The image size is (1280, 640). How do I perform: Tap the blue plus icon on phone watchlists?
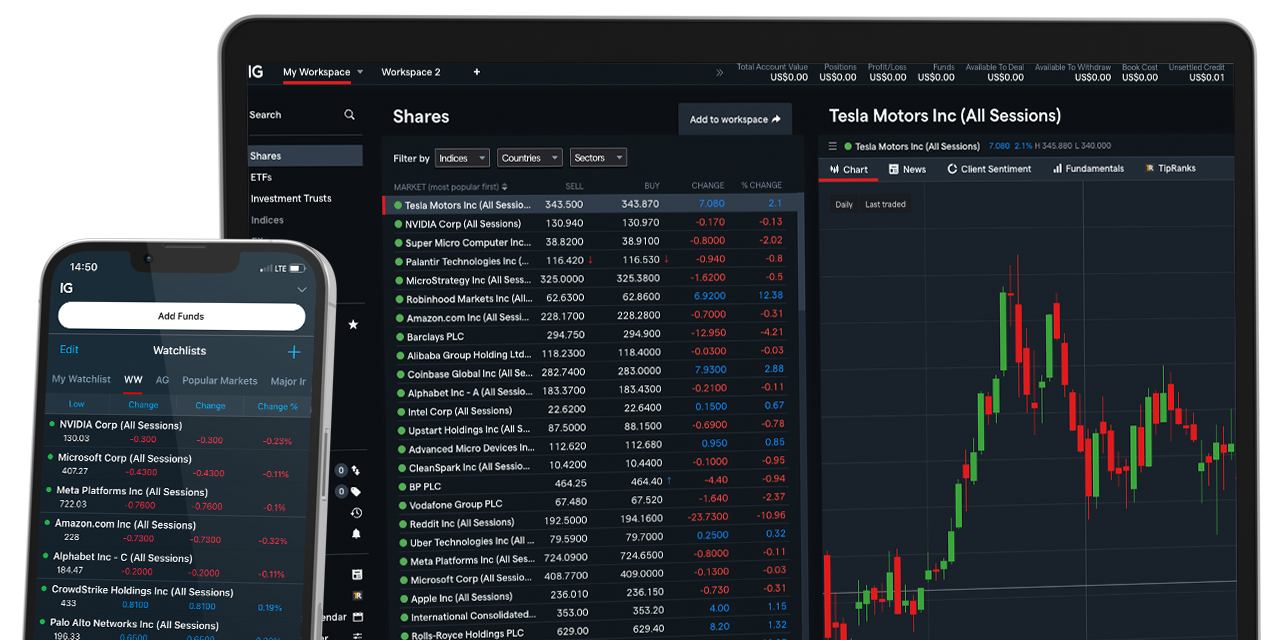click(294, 352)
